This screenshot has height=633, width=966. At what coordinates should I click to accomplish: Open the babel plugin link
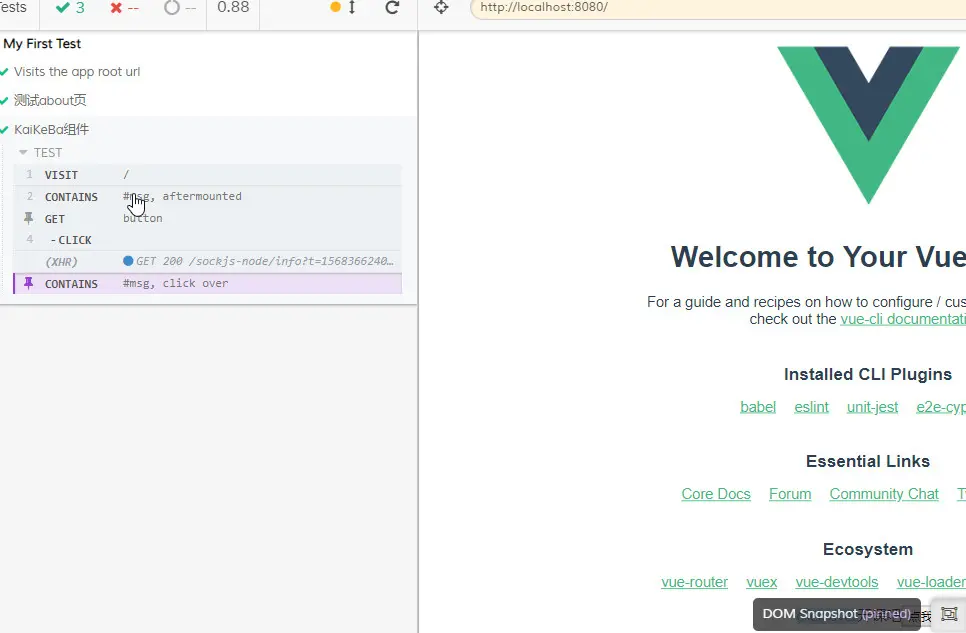coord(758,407)
